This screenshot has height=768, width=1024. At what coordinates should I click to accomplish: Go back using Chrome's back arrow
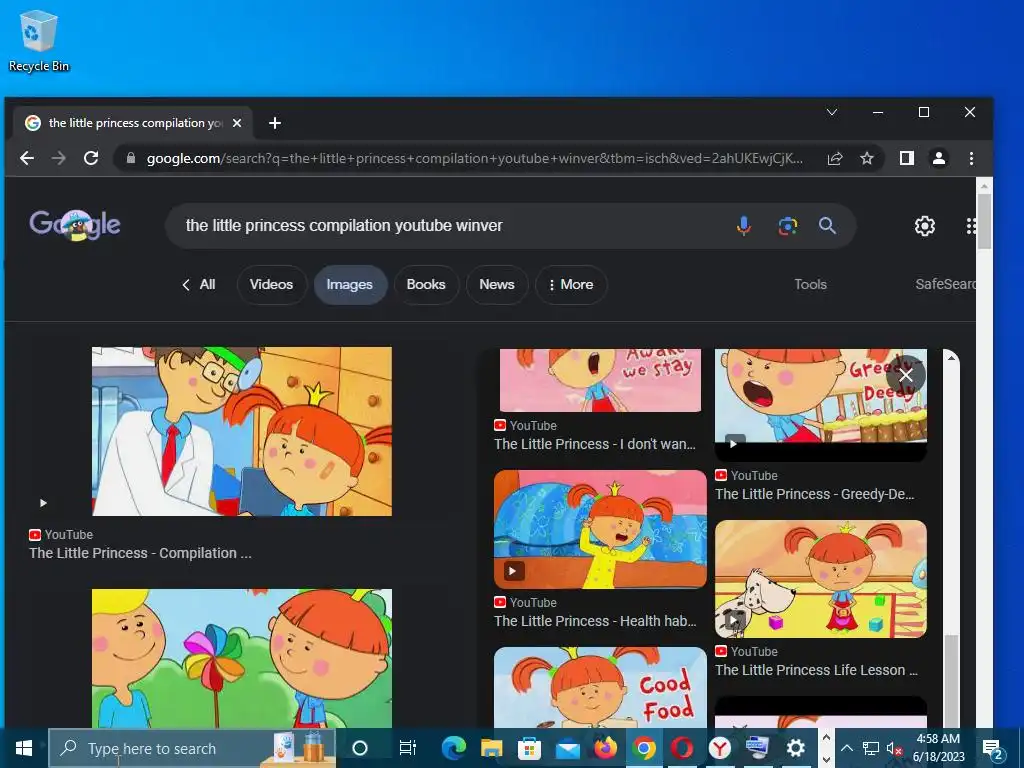pyautogui.click(x=27, y=158)
